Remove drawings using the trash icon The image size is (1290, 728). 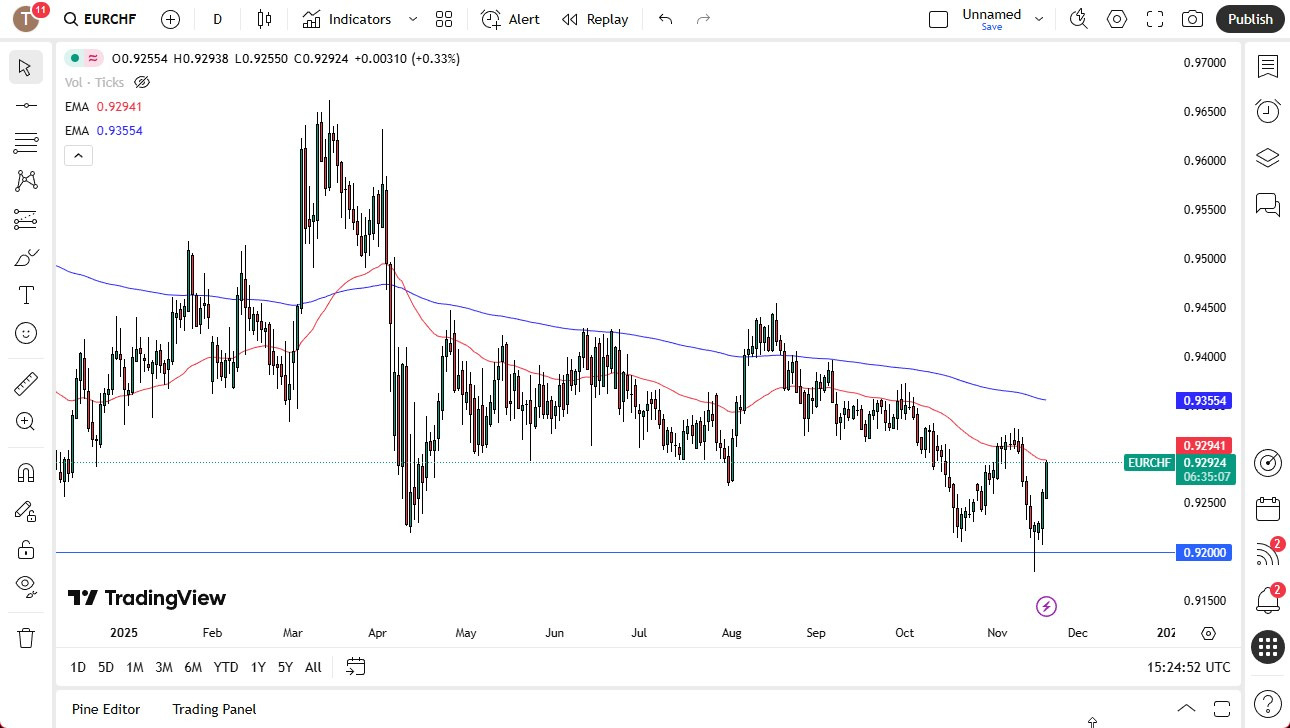[25, 637]
